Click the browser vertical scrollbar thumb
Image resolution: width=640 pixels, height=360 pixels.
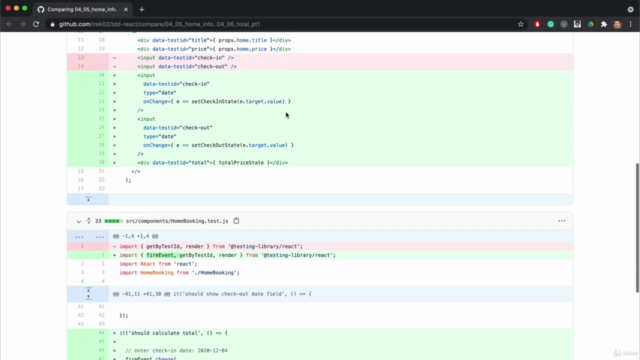pos(637,228)
